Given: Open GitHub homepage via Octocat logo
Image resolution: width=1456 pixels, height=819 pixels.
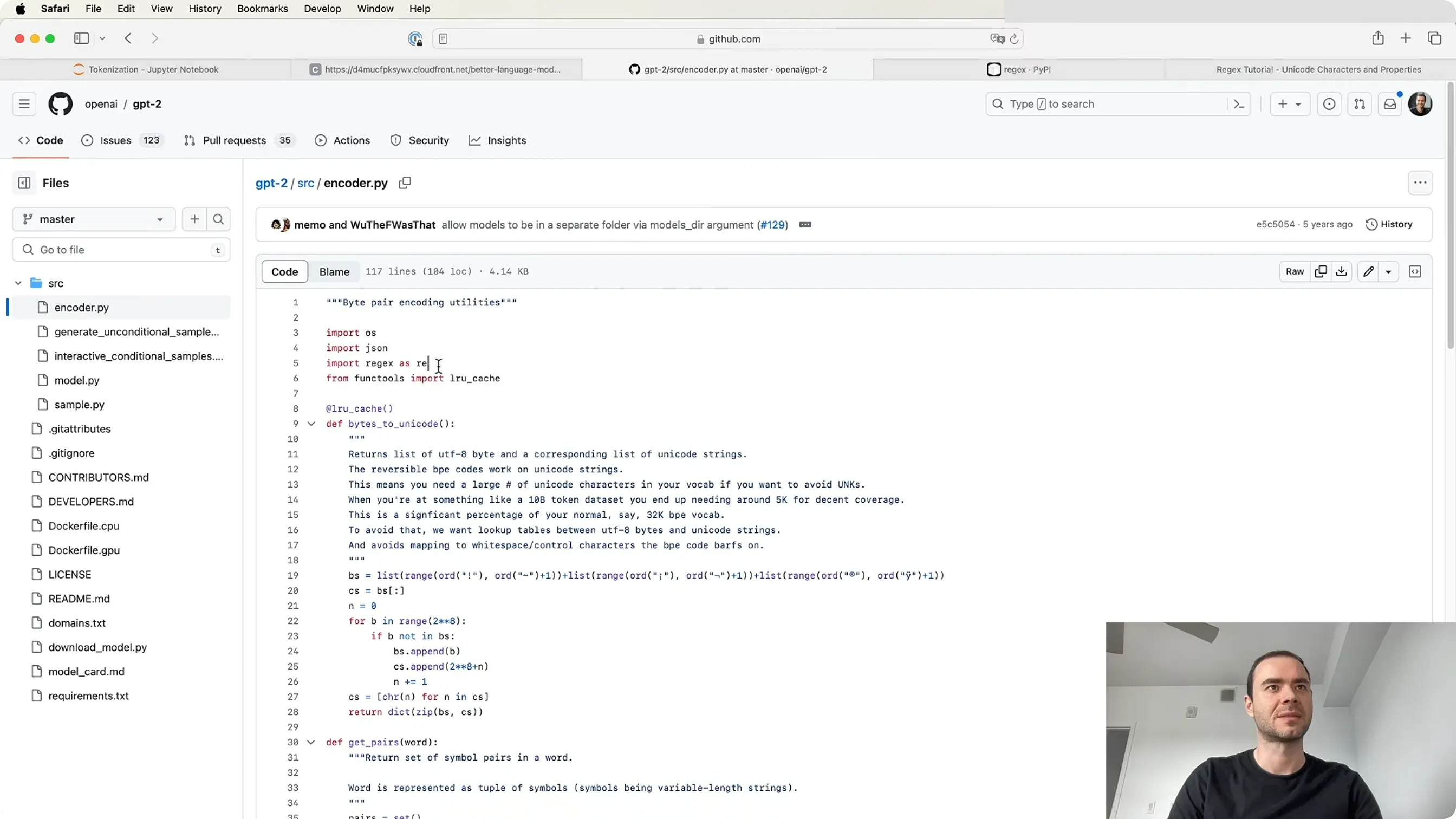Looking at the screenshot, I should pyautogui.click(x=61, y=104).
